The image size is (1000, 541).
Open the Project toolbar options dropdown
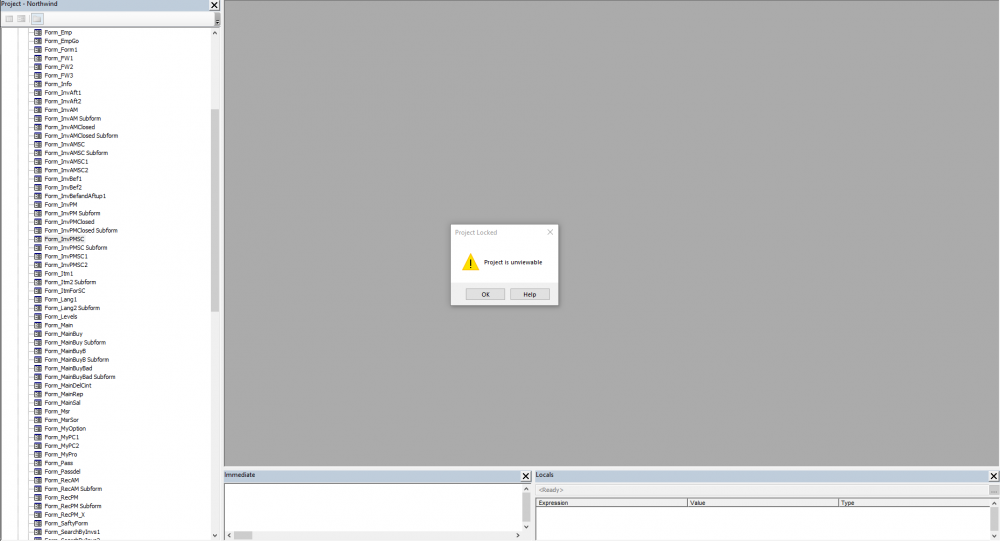coord(217,19)
